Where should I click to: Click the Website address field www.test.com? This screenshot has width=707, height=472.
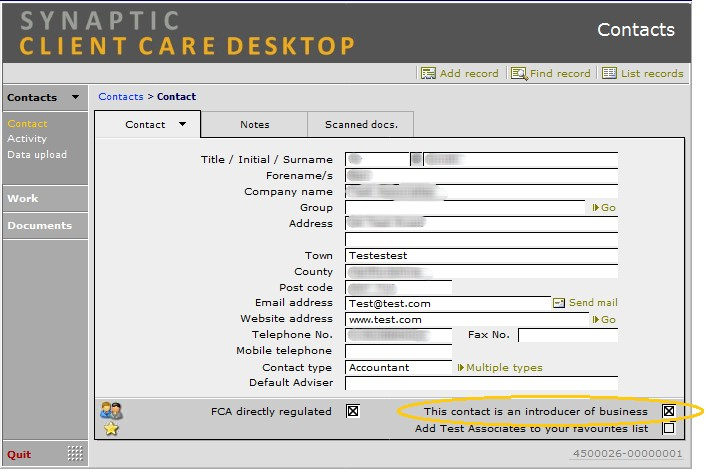[467, 320]
